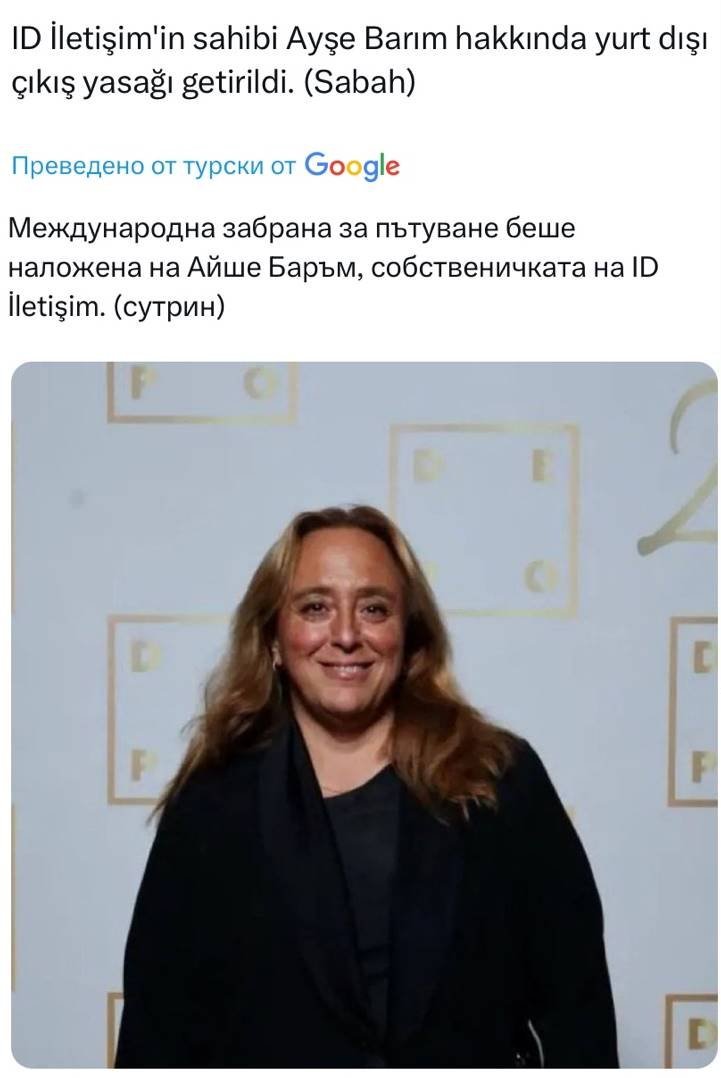
Task: Click the woman's black jacket in the photo
Action: coord(364,908)
